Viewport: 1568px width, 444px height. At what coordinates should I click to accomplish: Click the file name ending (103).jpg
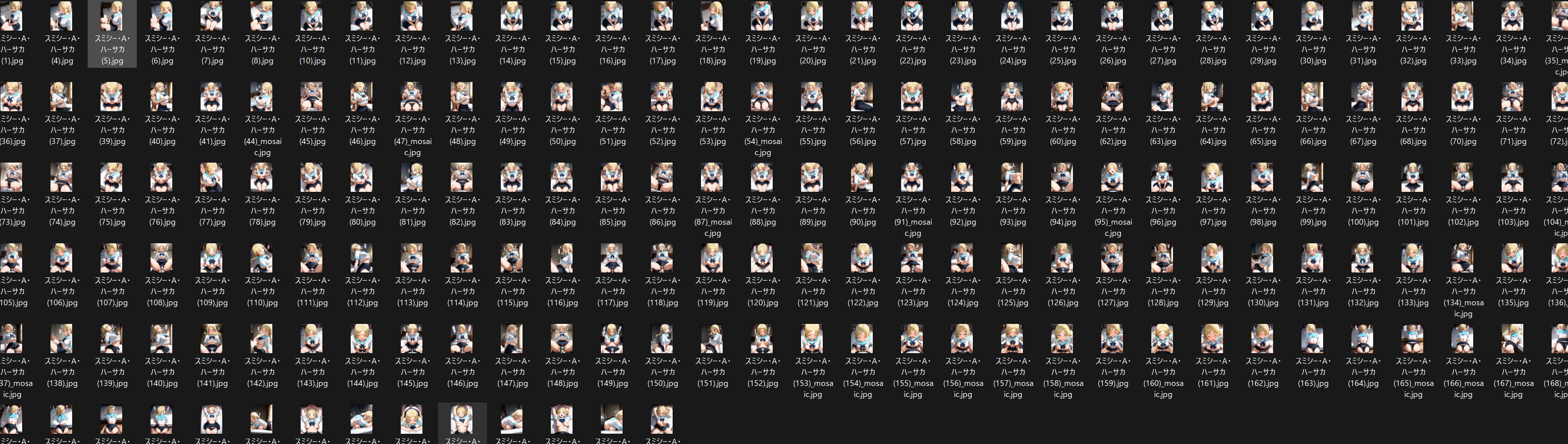(1512, 211)
